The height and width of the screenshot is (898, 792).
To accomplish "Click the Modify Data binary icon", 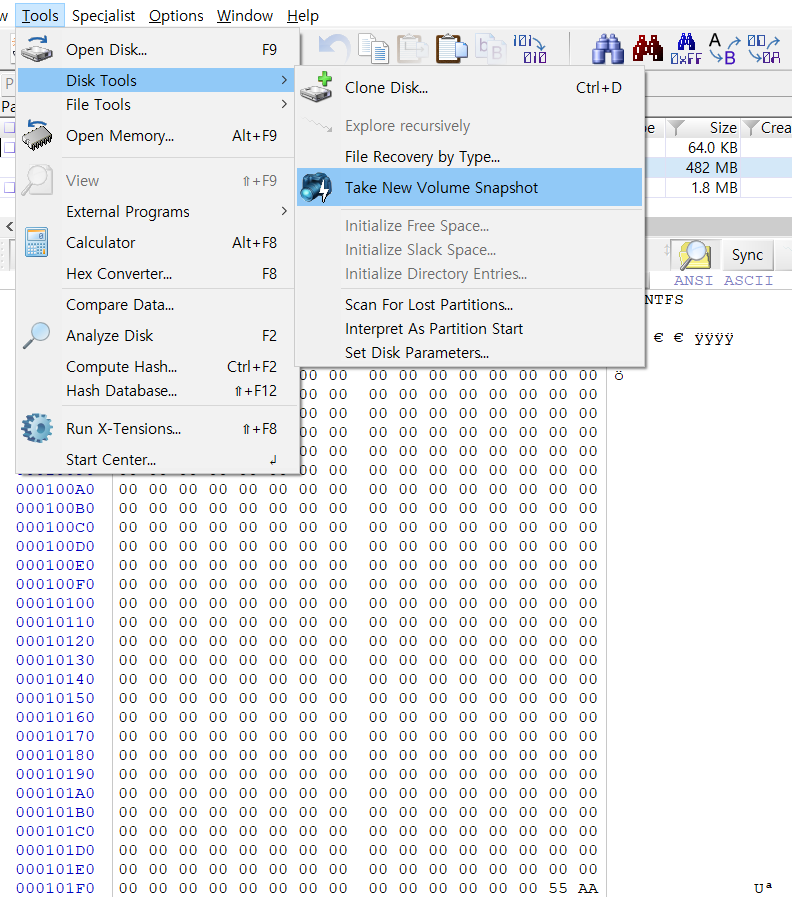I will [x=530, y=48].
